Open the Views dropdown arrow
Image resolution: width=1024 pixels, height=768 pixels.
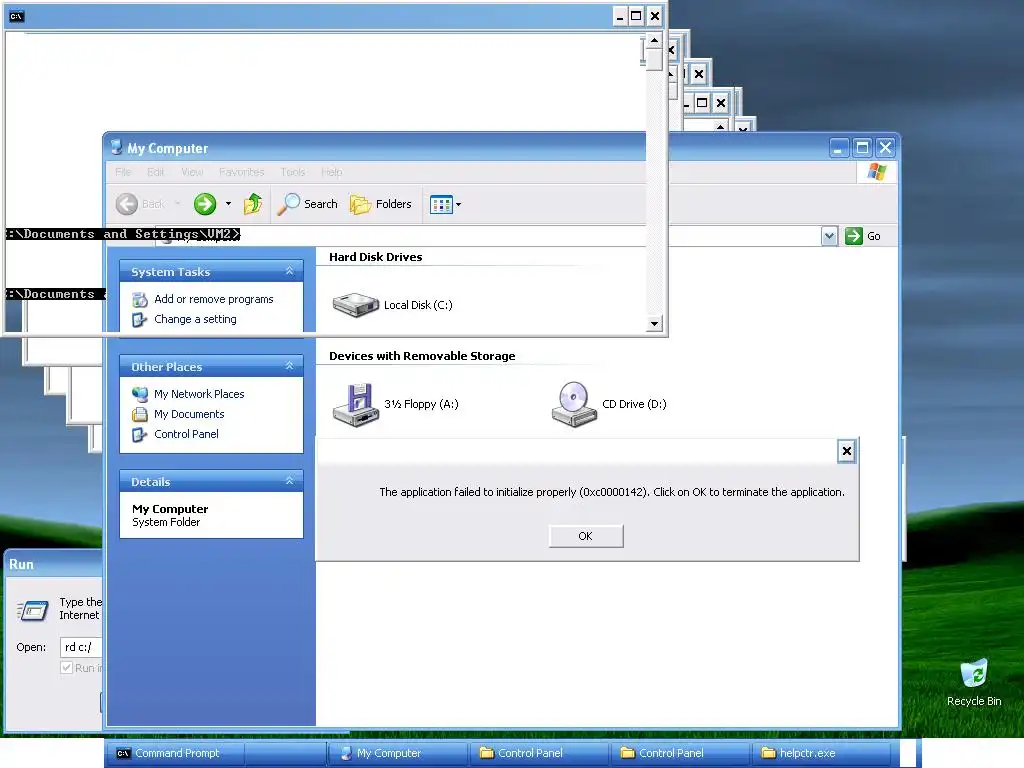point(458,204)
